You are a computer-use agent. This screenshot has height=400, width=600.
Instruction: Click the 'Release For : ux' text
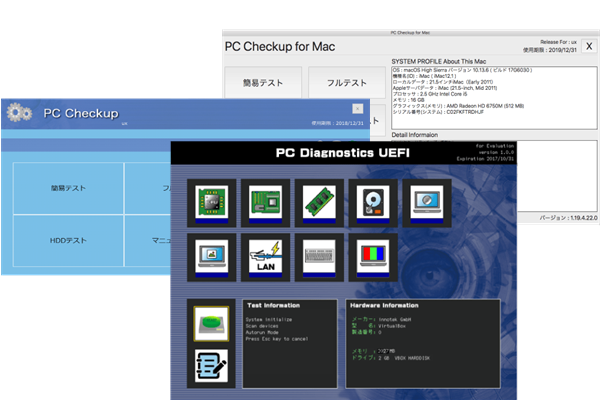(558, 42)
